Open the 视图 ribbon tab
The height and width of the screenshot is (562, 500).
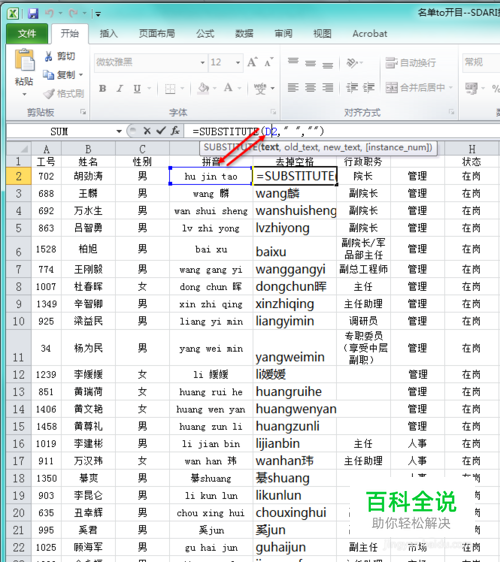[x=322, y=34]
